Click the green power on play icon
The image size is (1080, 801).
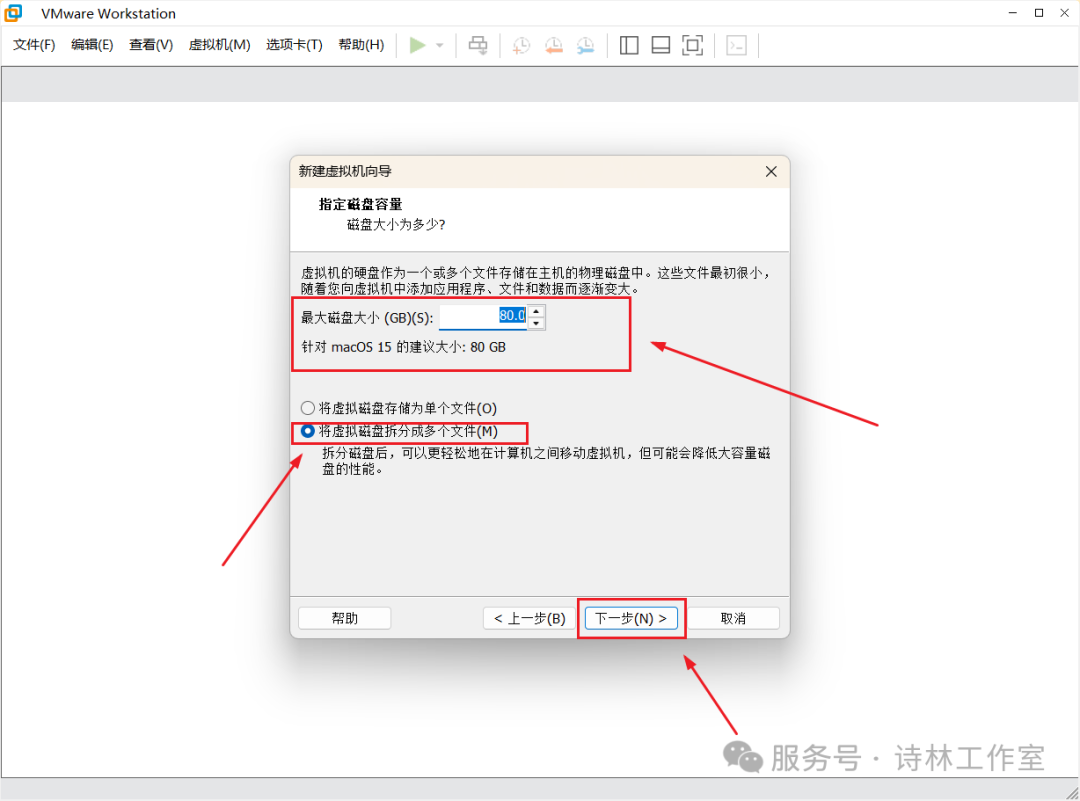click(x=417, y=45)
